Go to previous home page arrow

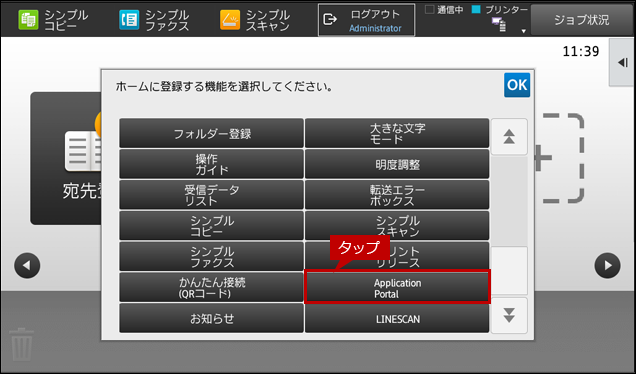pos(27,266)
